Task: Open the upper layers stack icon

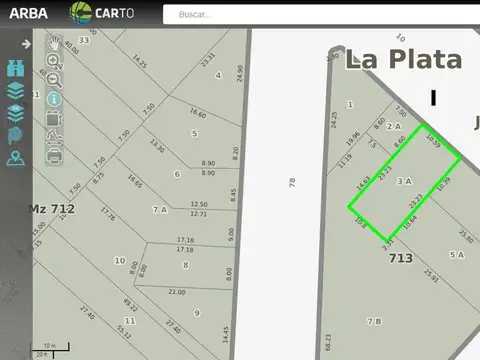Action: [x=16, y=91]
